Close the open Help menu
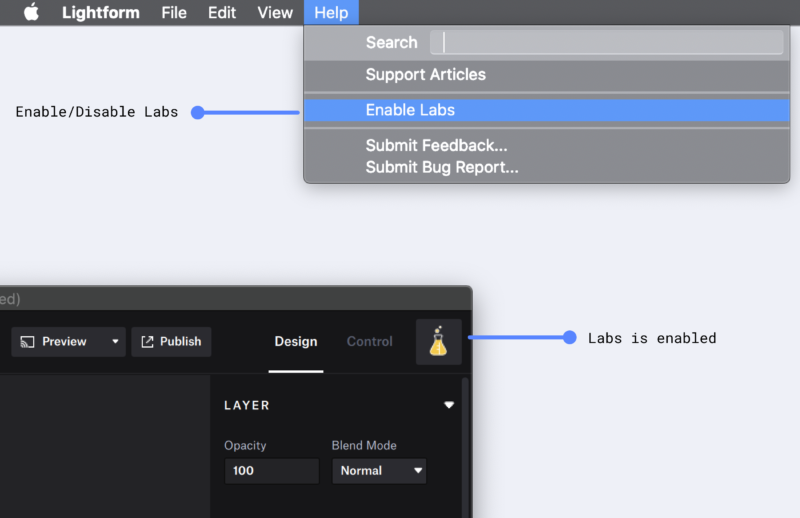 click(330, 13)
